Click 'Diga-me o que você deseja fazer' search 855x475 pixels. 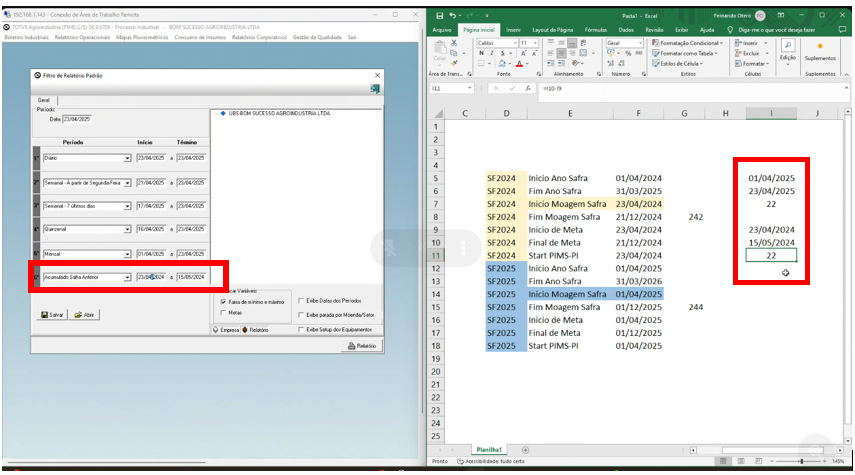click(776, 30)
